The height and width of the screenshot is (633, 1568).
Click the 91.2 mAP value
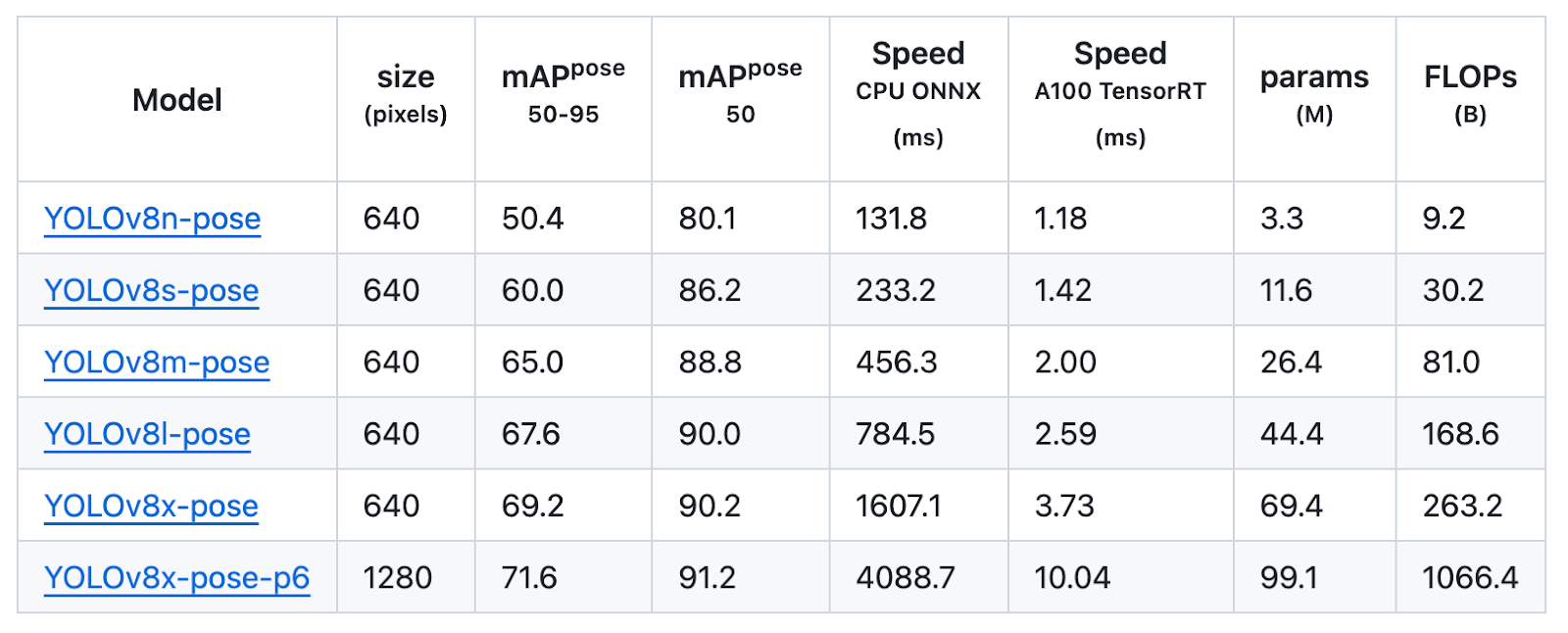[707, 578]
